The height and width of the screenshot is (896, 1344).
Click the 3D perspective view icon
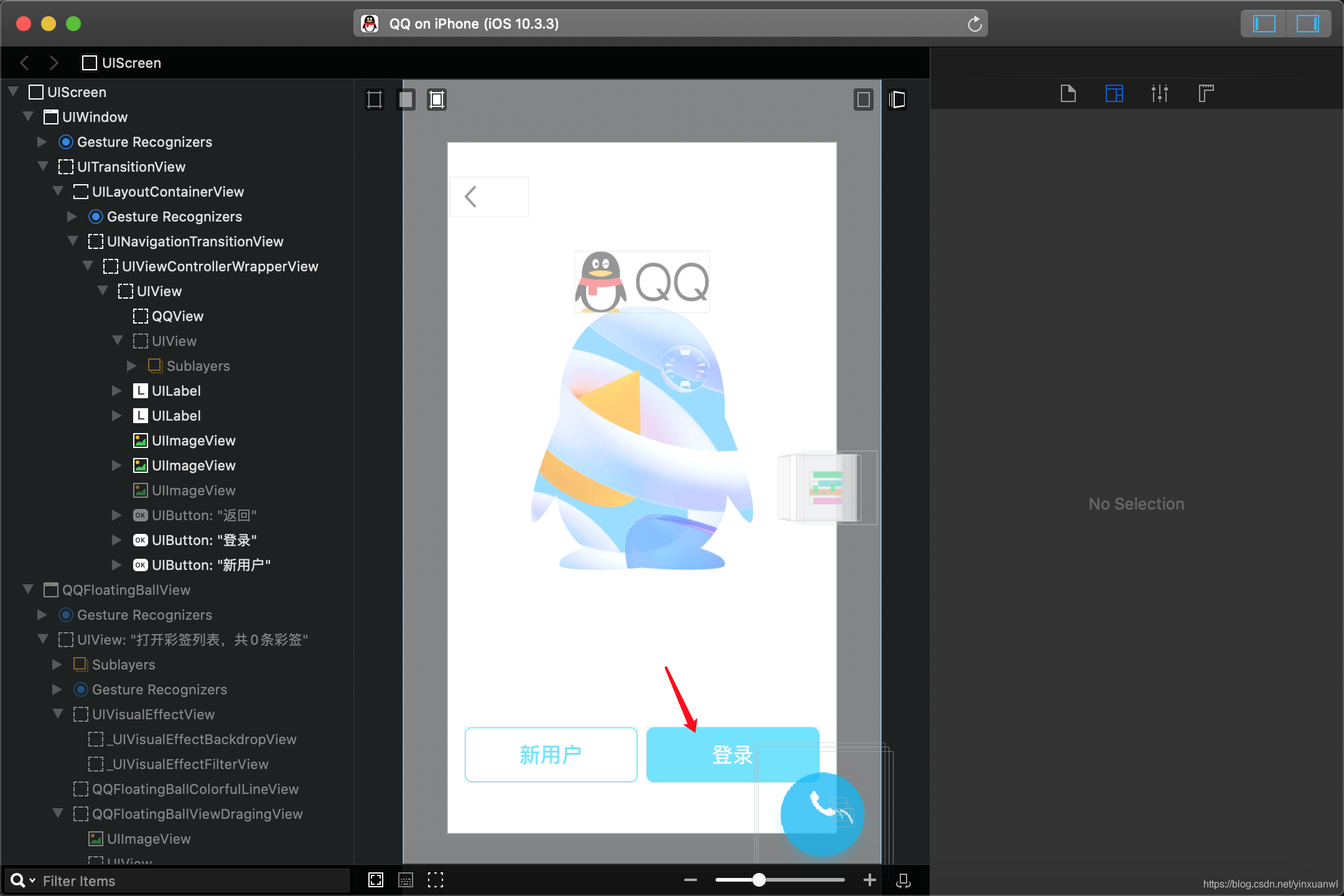(897, 100)
